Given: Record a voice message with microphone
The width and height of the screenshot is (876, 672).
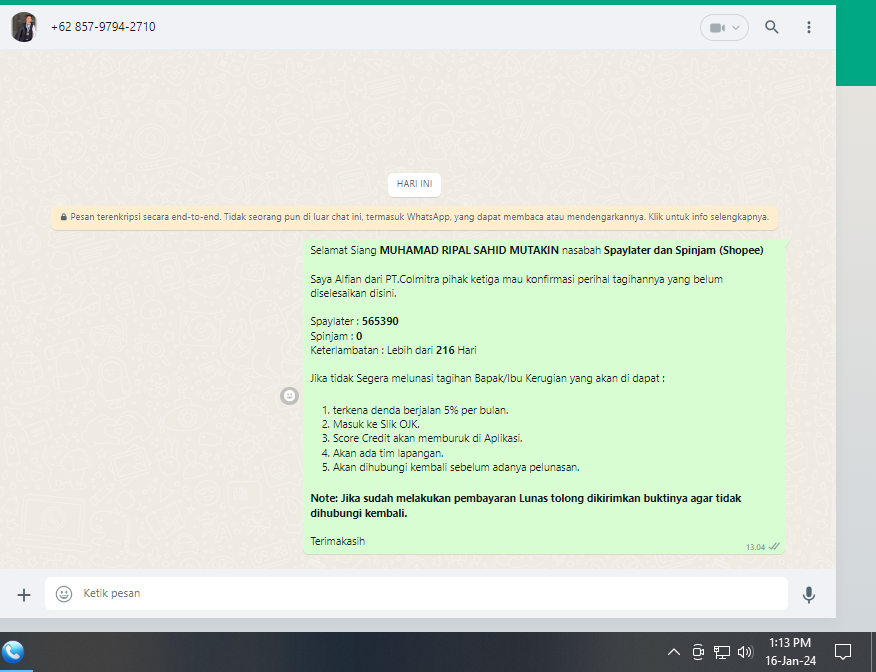Looking at the screenshot, I should click(808, 595).
